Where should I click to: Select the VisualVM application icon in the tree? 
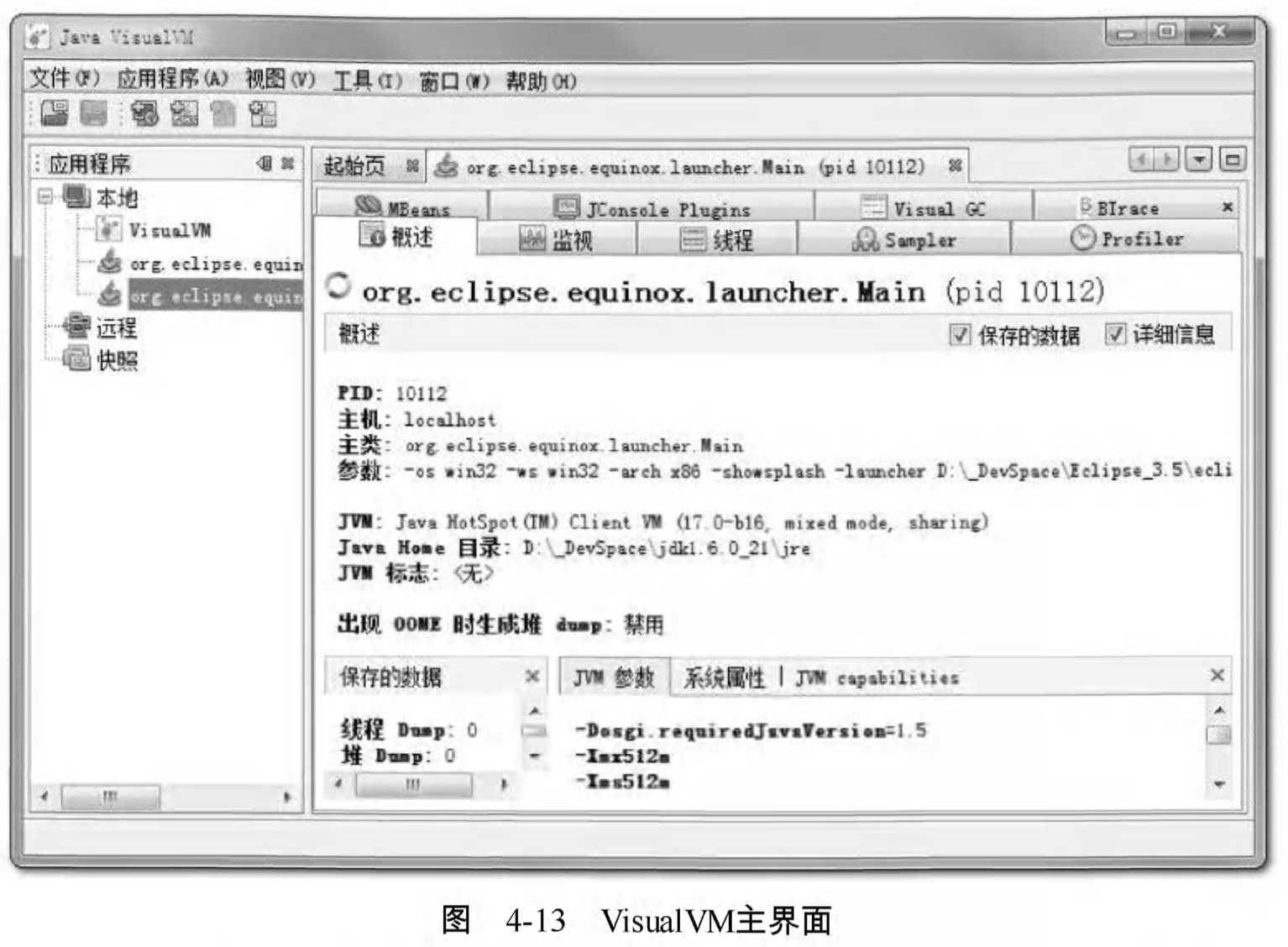109,229
